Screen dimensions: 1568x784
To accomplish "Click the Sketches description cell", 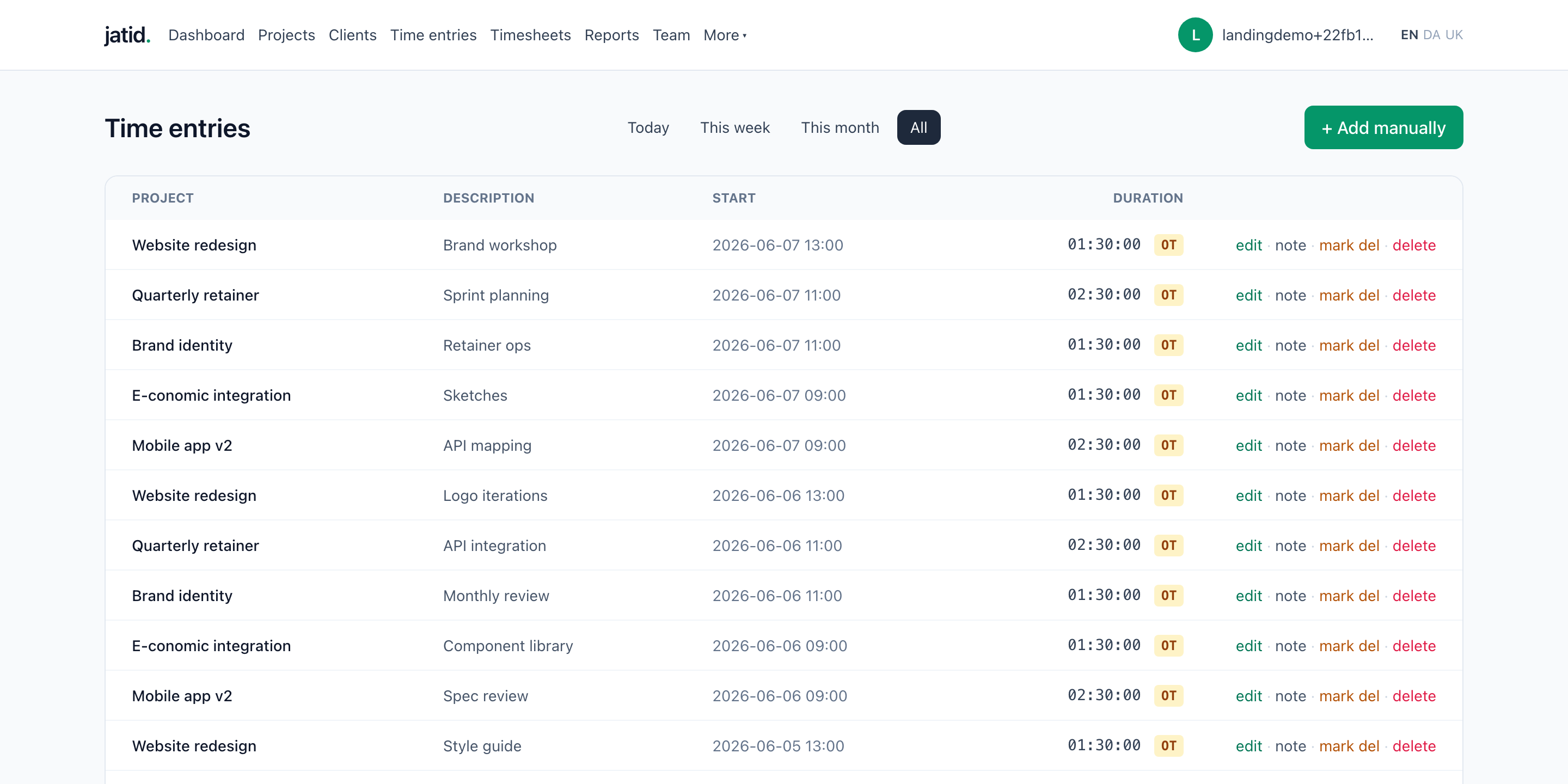I will [475, 395].
